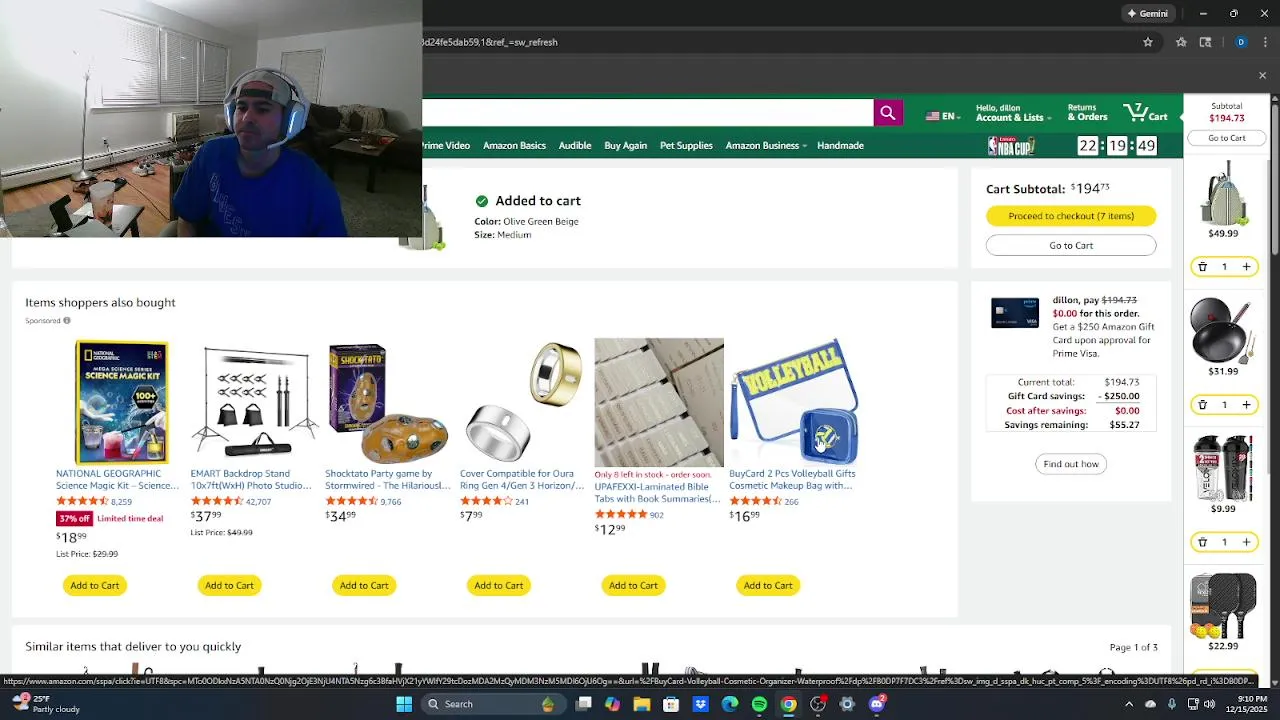
Task: Launch Microsoft Edge from taskbar
Action: 730,704
